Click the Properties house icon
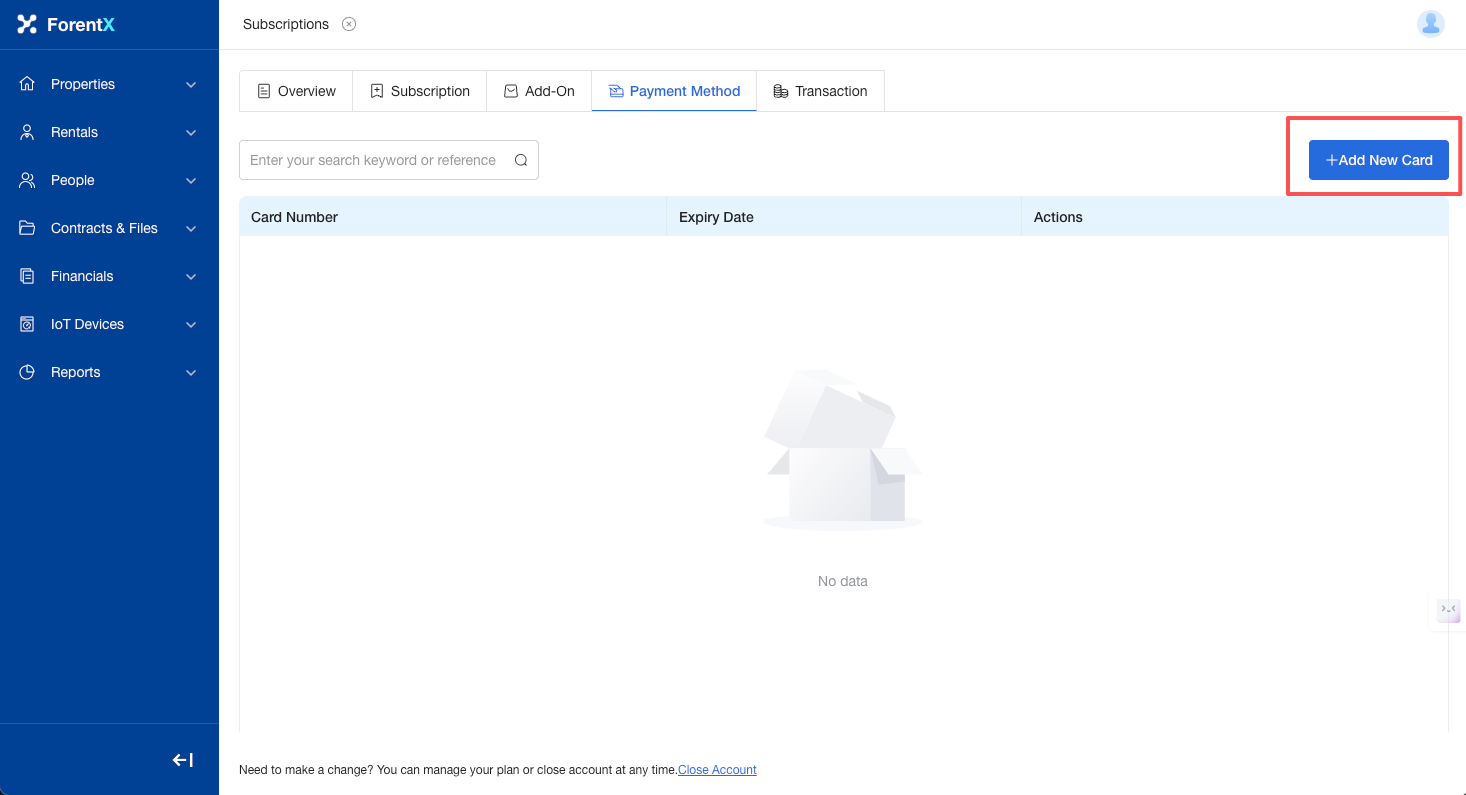 28,84
